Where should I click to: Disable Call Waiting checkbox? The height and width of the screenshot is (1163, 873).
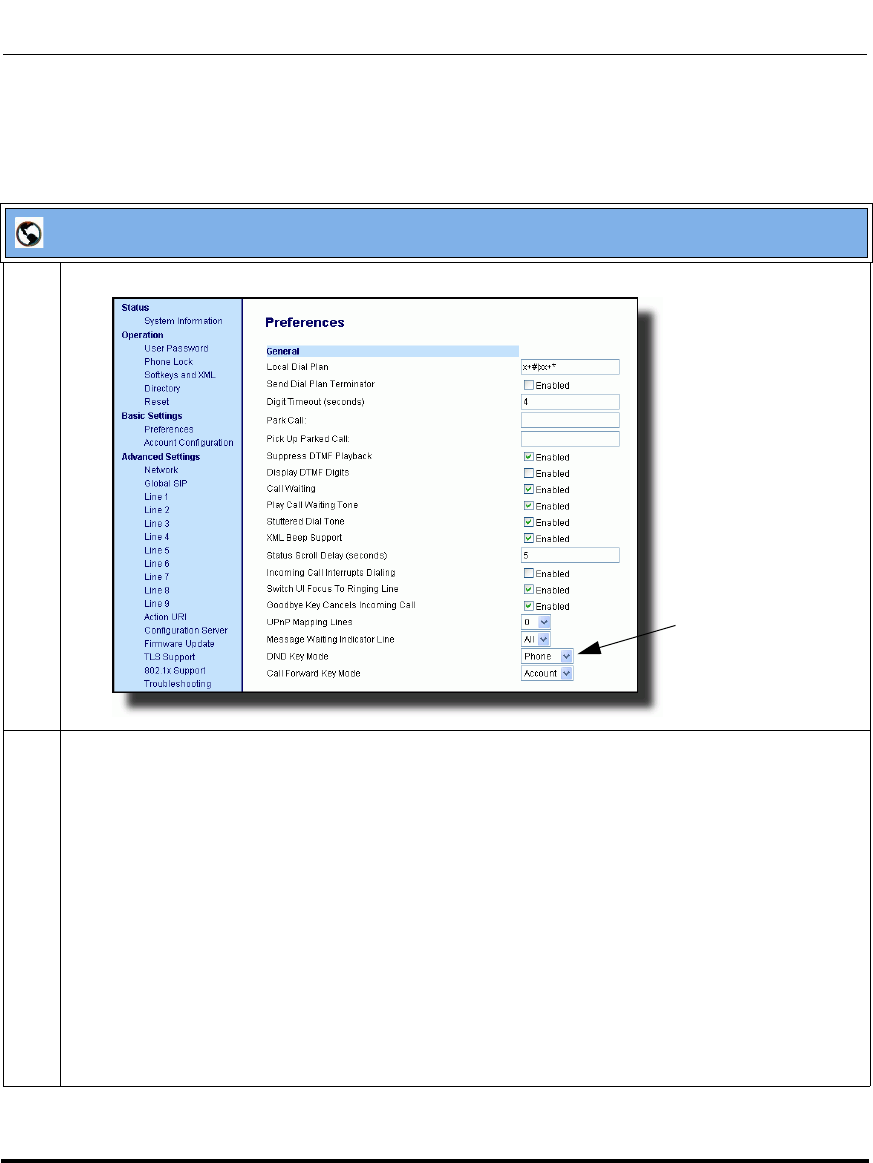(x=529, y=490)
